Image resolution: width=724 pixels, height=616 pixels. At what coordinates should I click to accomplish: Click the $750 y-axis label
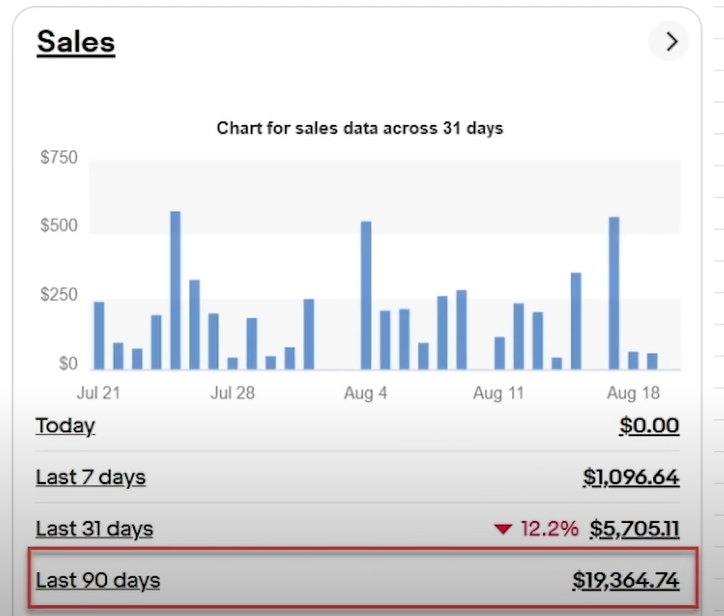[x=58, y=158]
